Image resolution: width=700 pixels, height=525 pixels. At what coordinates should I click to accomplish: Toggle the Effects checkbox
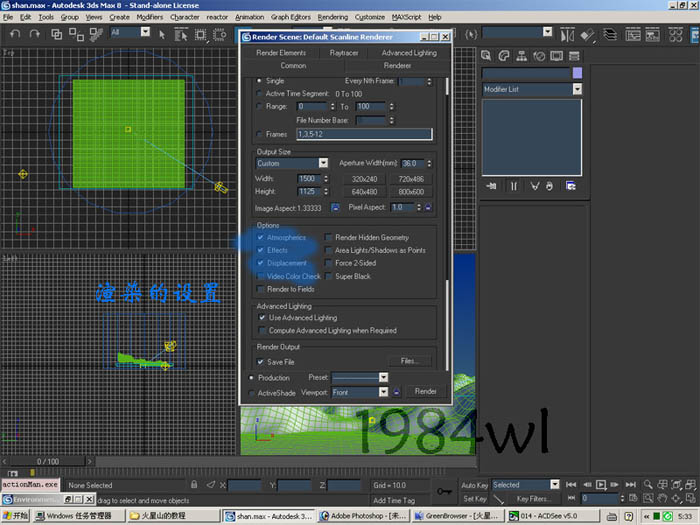click(x=260, y=250)
